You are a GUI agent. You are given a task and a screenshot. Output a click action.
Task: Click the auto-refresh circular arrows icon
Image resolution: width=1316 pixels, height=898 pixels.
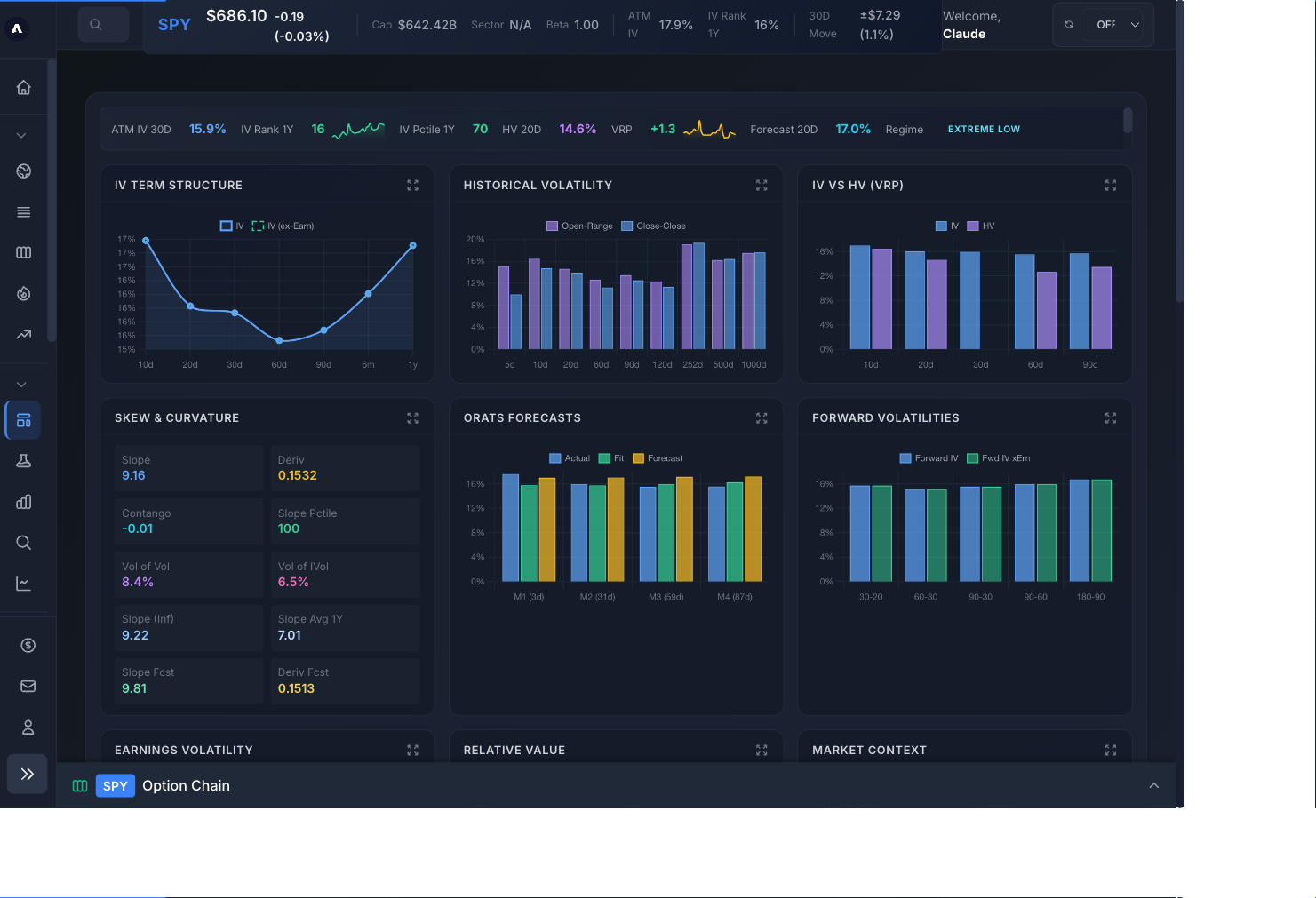coord(1069,25)
